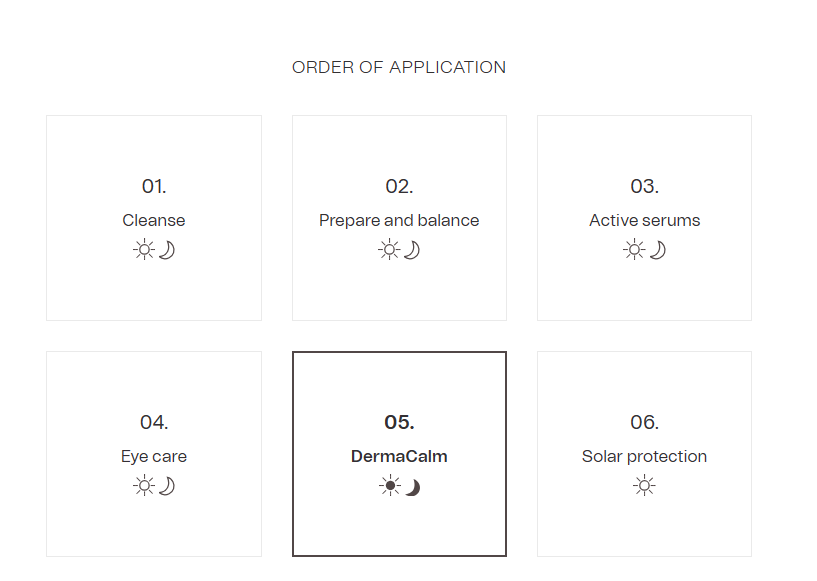Viewport: 817px width, 581px height.
Task: Click moon icon under Prepare and balance
Action: pyautogui.click(x=411, y=250)
